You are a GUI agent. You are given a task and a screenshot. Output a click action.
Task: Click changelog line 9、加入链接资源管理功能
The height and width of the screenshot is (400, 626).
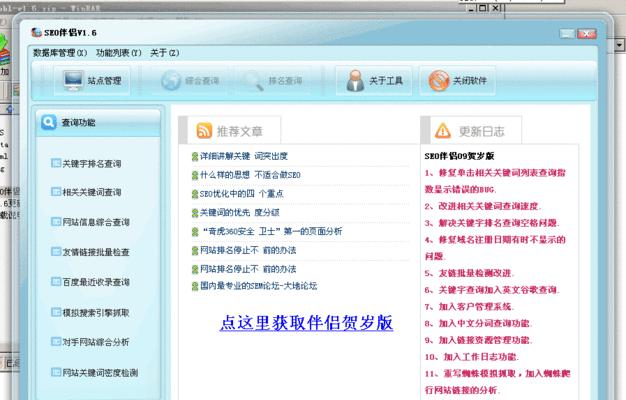478,340
